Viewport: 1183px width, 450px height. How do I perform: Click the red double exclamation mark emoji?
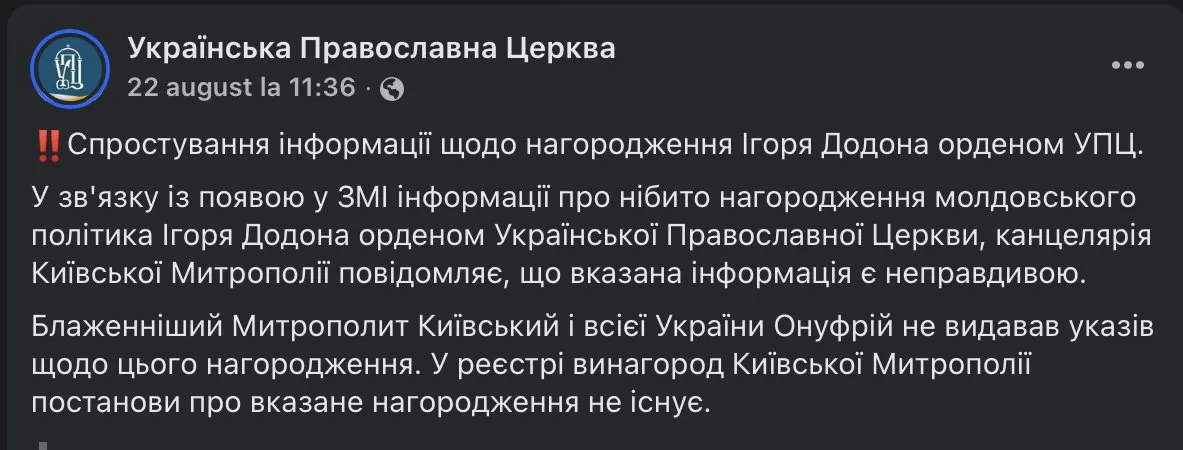tap(48, 145)
